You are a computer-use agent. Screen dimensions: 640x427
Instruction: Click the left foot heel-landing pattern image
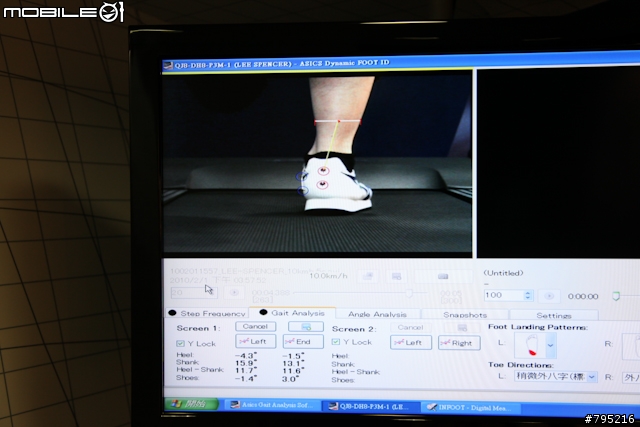point(531,345)
